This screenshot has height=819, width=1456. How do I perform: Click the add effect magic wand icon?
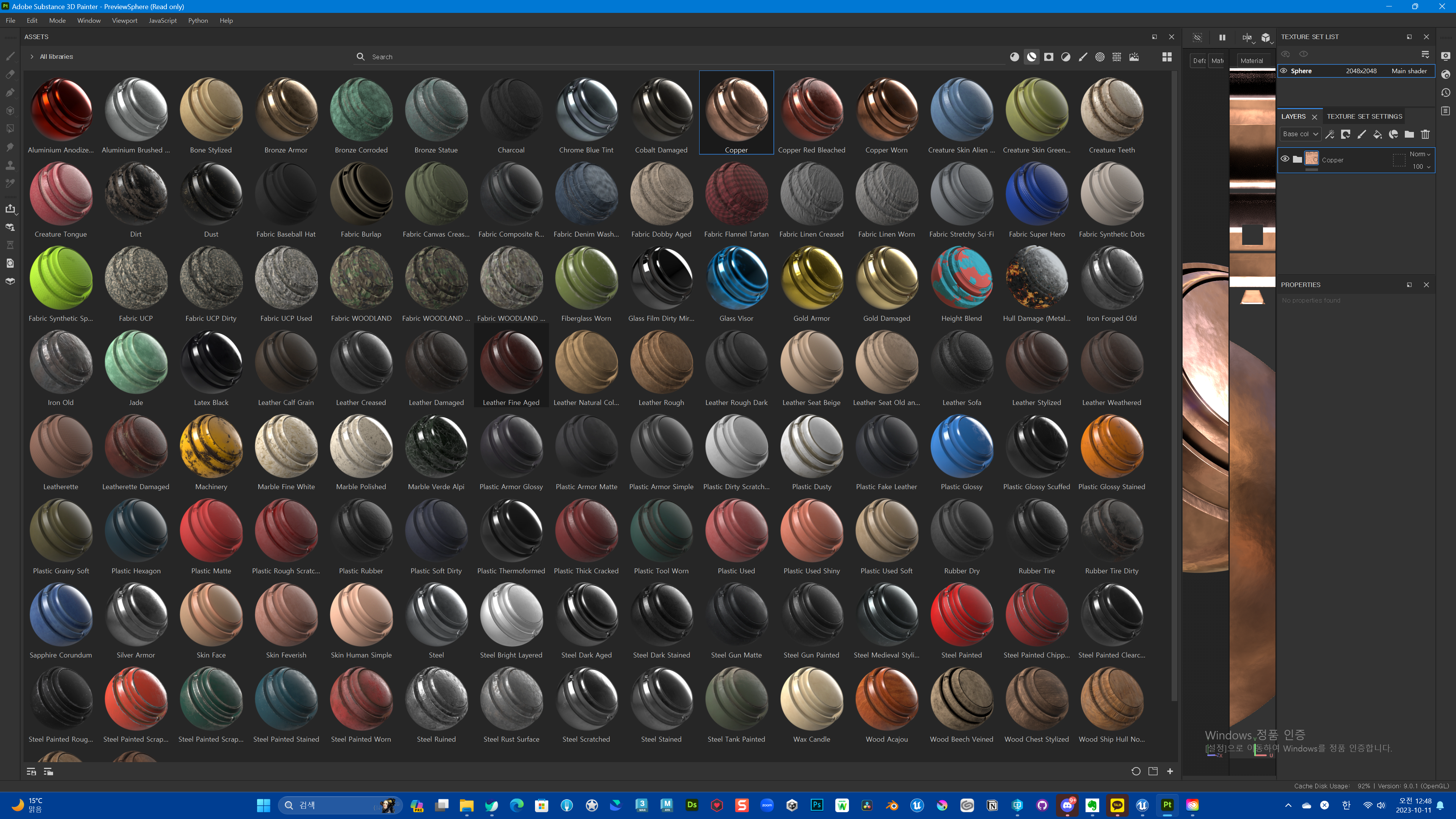1330,135
